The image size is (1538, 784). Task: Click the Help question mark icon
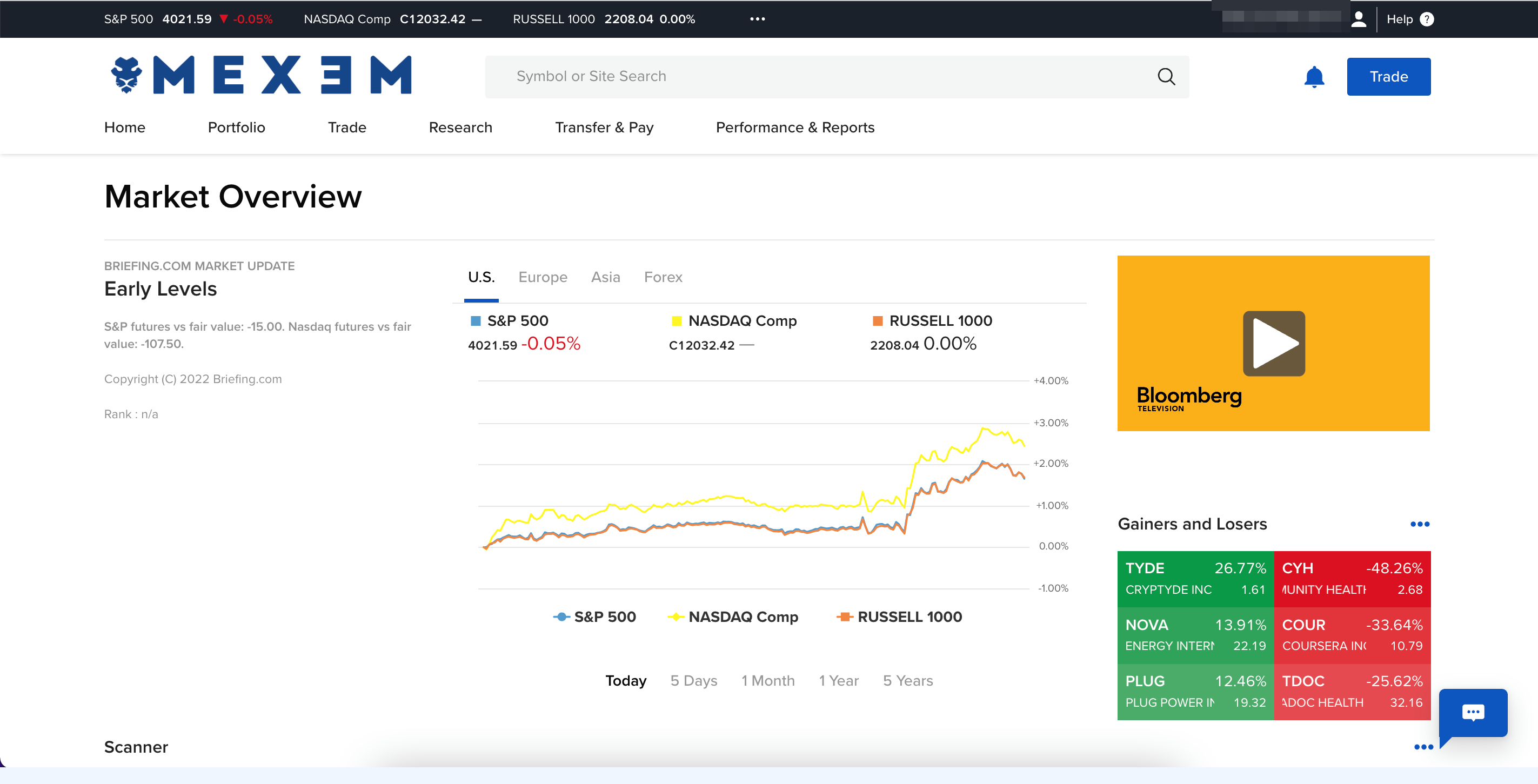click(1426, 19)
